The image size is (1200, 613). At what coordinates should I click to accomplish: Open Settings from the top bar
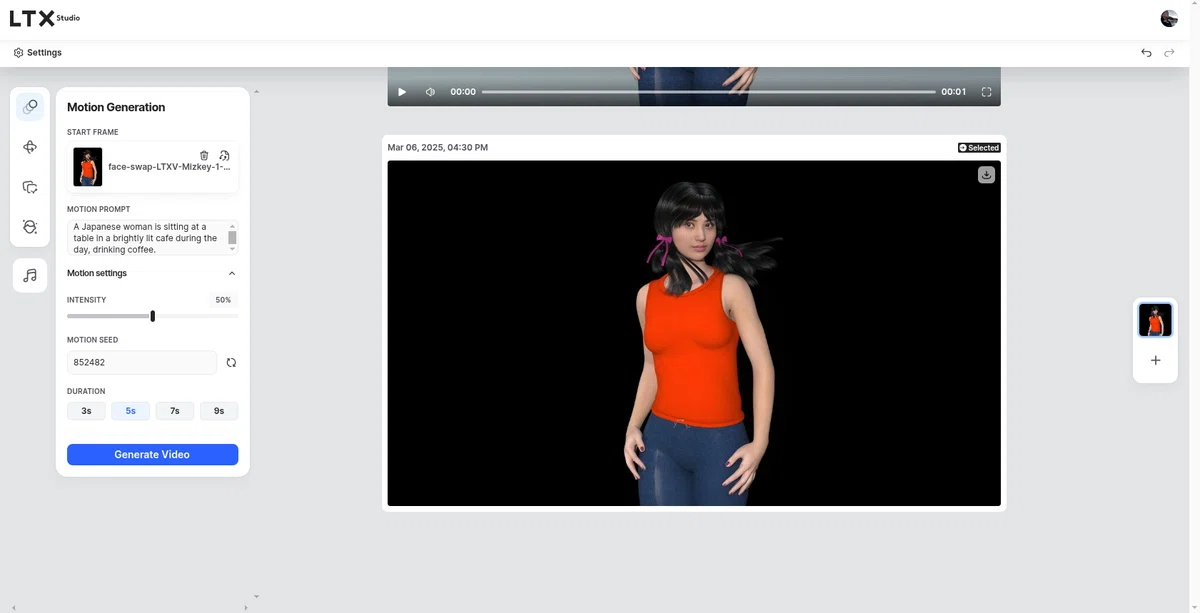pos(38,52)
